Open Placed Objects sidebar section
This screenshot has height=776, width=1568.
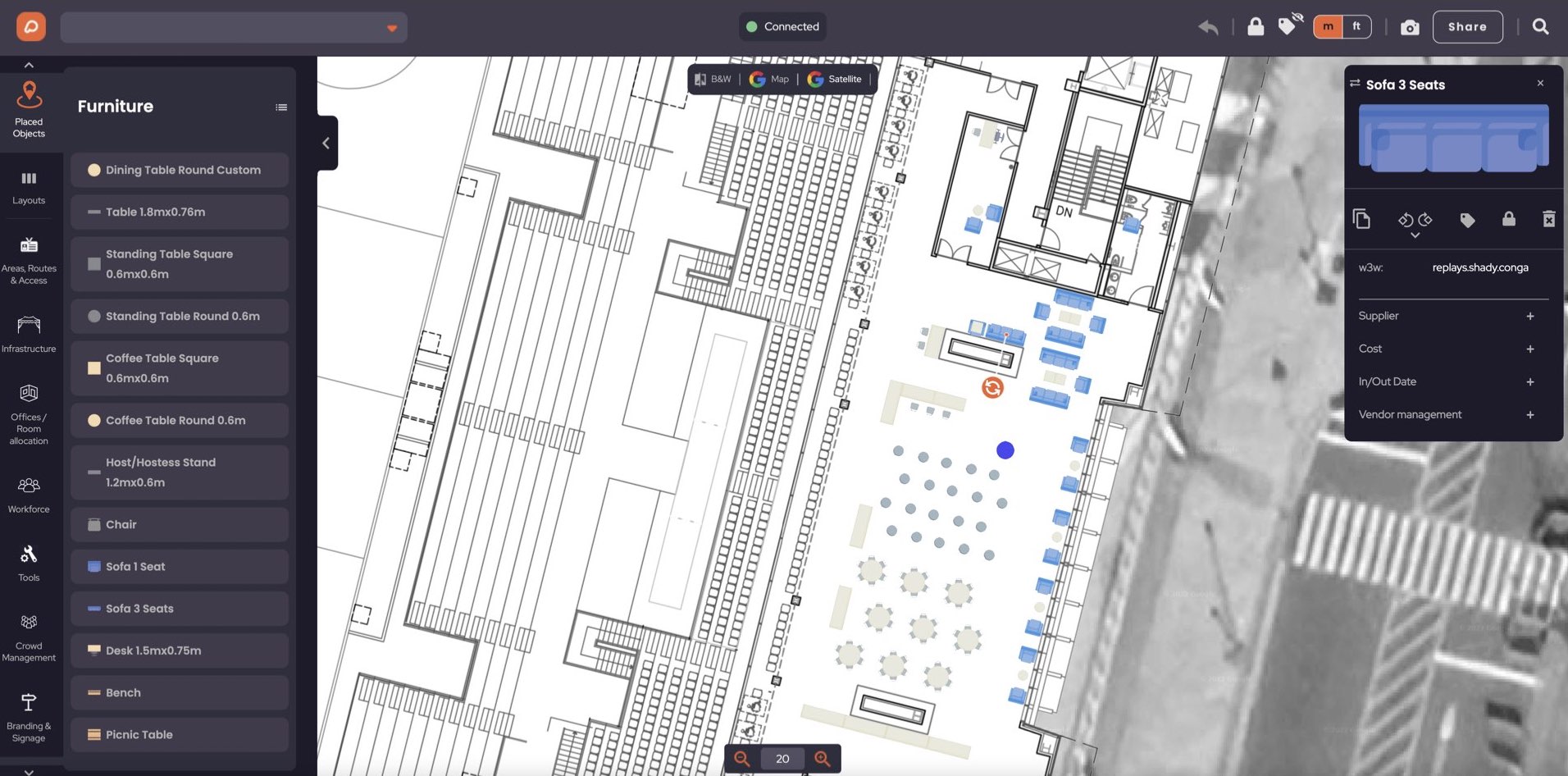coord(30,109)
